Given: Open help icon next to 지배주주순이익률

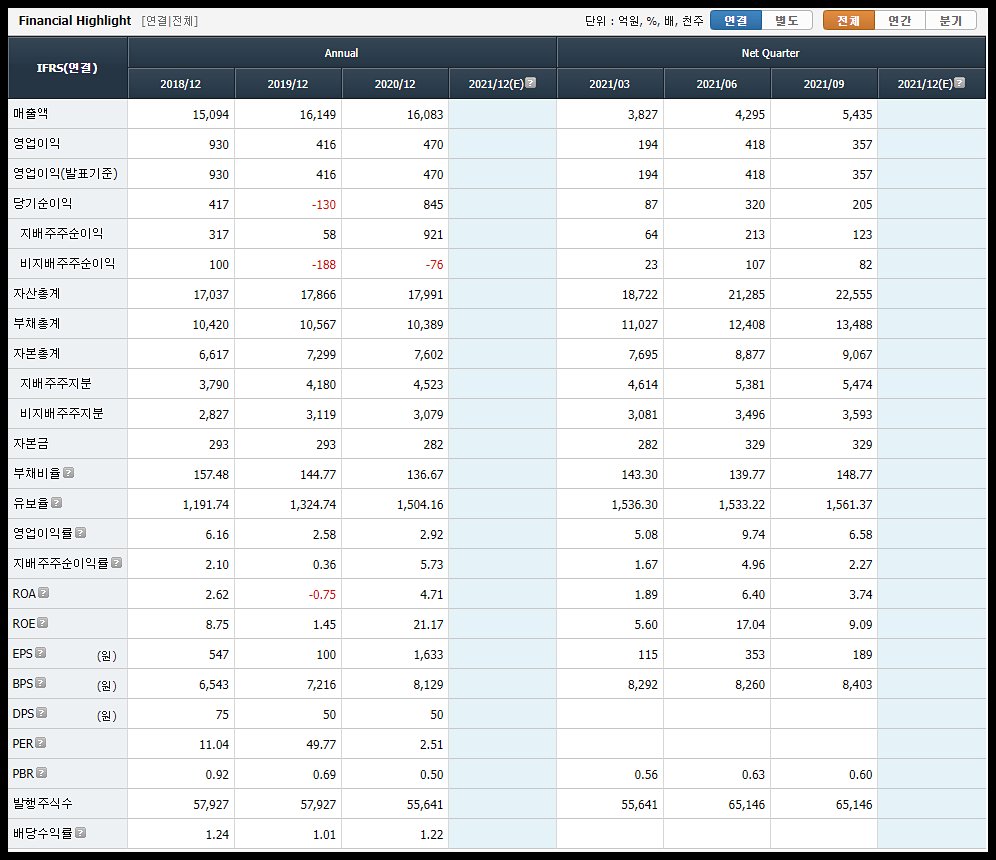Looking at the screenshot, I should pos(116,562).
